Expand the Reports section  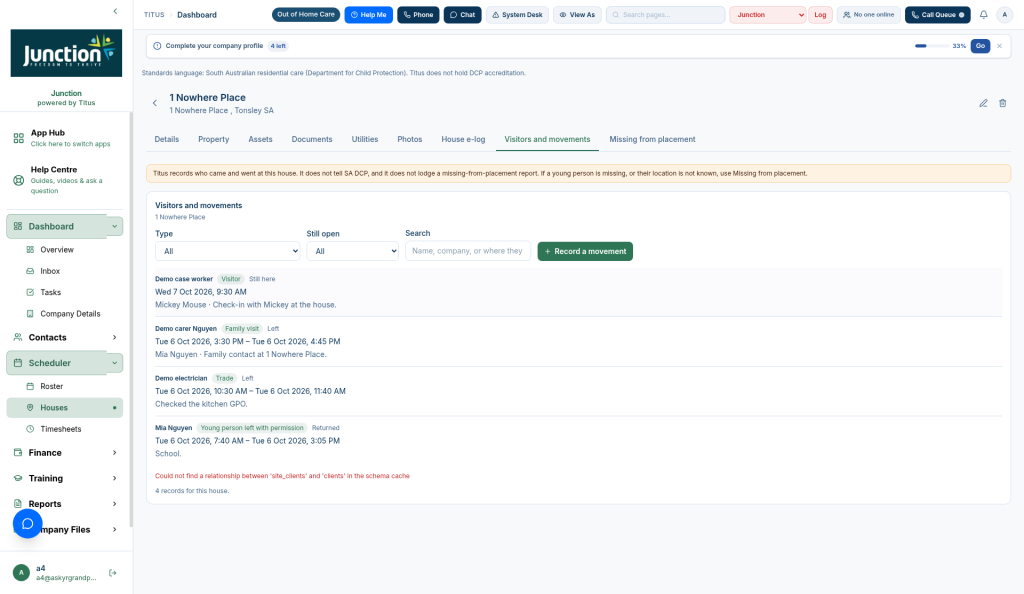tap(65, 504)
